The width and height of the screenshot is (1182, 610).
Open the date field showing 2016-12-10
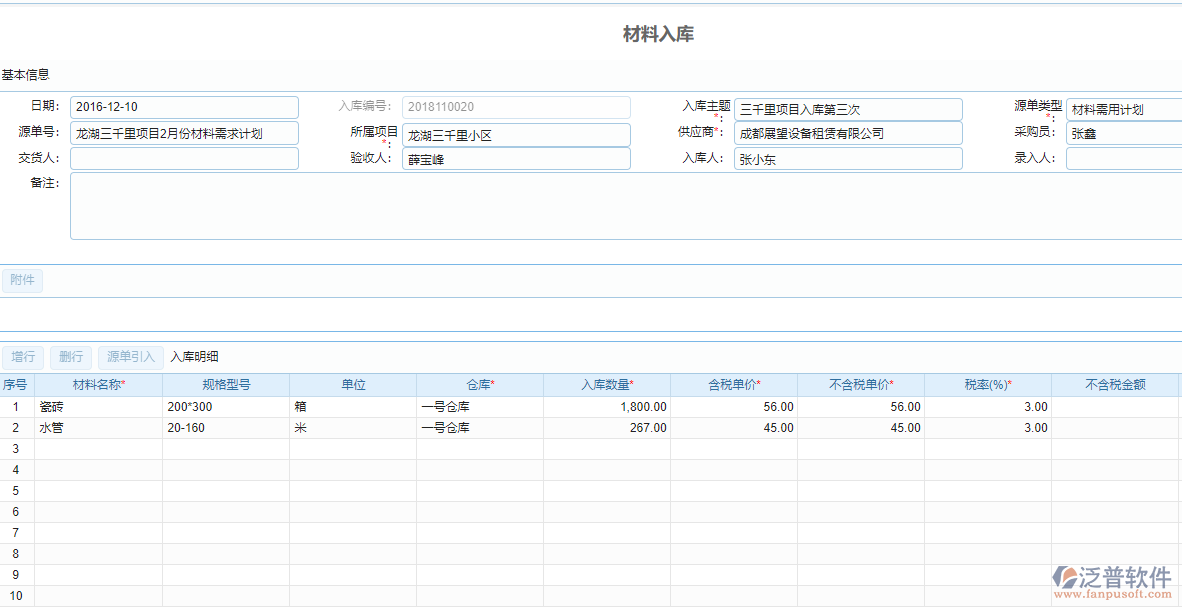(x=184, y=107)
